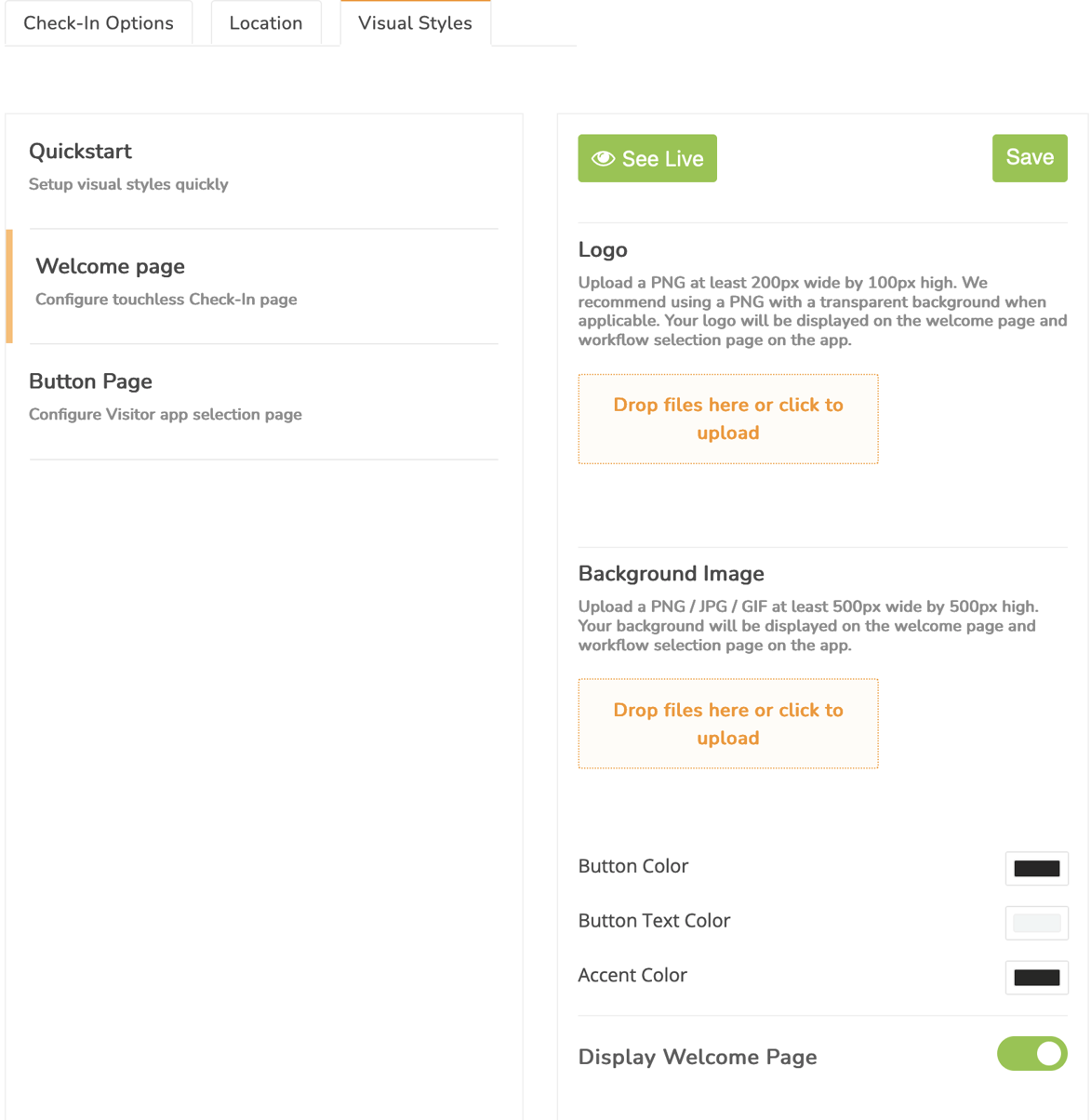Click the Logo section heading
Image resolution: width=1091 pixels, height=1120 pixels.
pyautogui.click(x=603, y=249)
